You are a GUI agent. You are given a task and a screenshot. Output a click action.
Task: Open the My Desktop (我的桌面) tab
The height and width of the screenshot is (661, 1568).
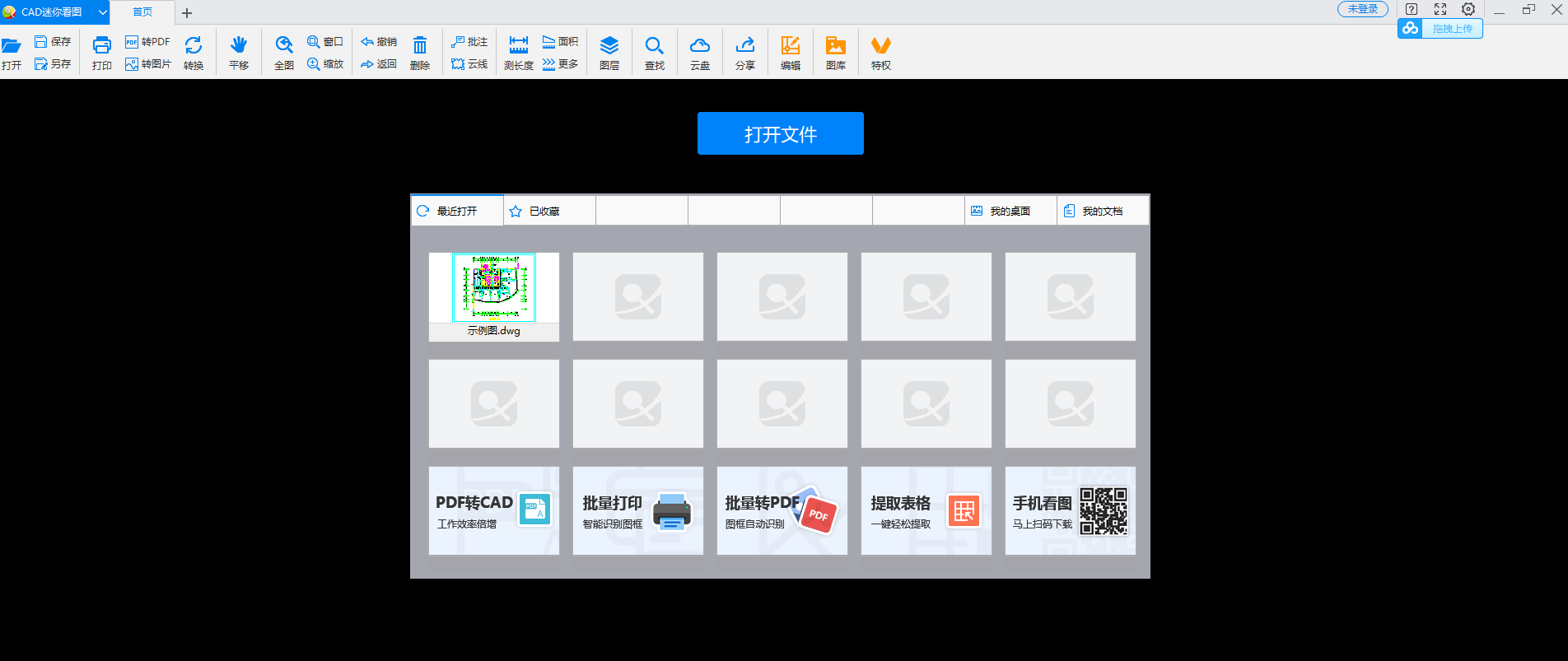coord(1010,212)
